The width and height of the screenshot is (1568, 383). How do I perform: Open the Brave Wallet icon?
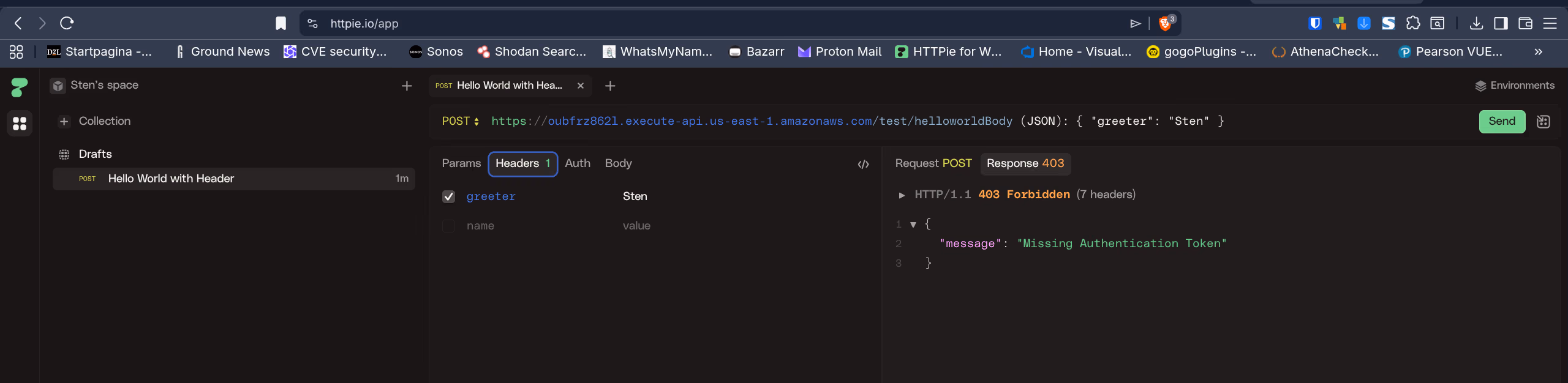coord(1525,23)
